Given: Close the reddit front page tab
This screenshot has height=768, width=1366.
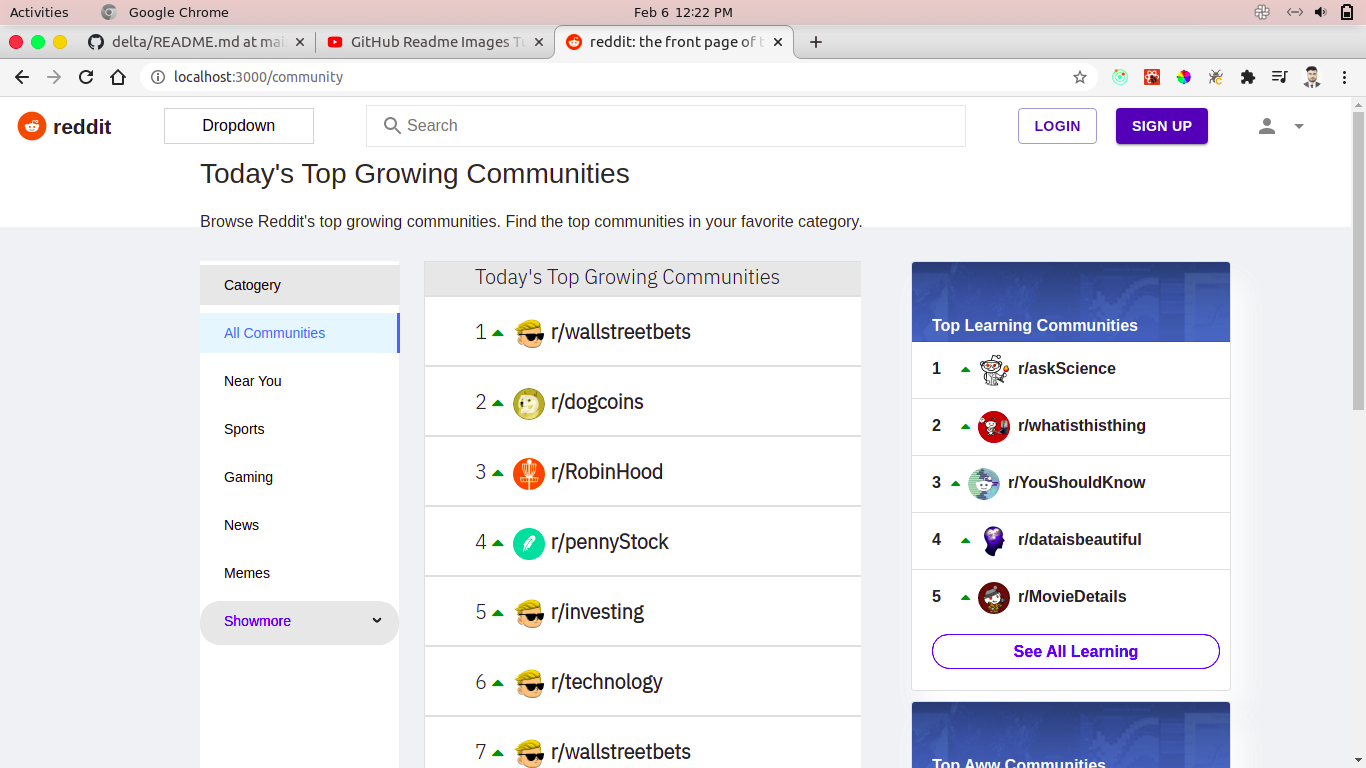Looking at the screenshot, I should pos(778,42).
